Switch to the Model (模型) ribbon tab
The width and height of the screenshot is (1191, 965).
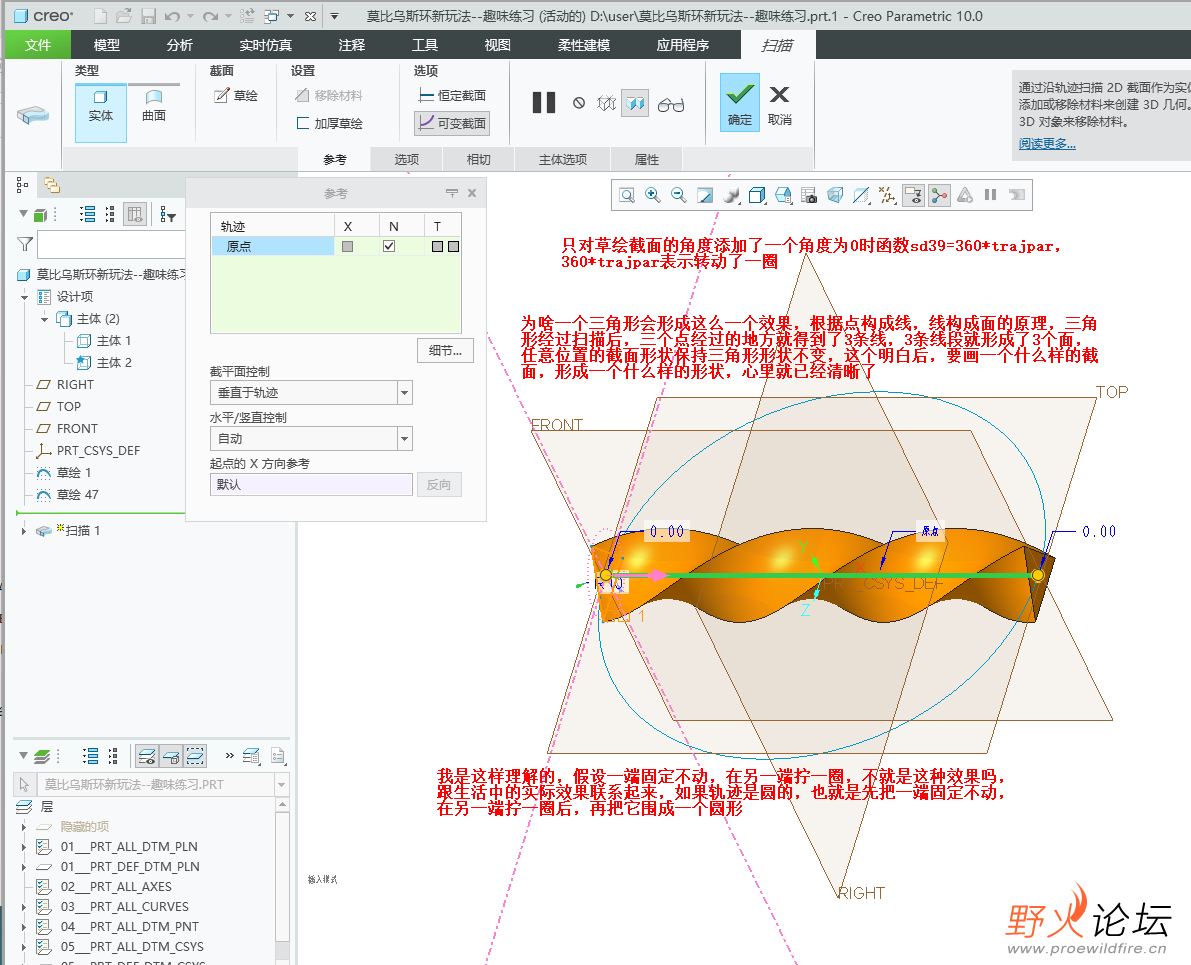pos(106,45)
